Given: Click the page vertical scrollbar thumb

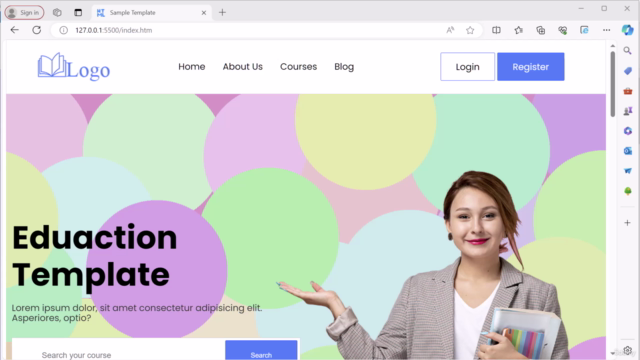Looking at the screenshot, I should point(613,84).
